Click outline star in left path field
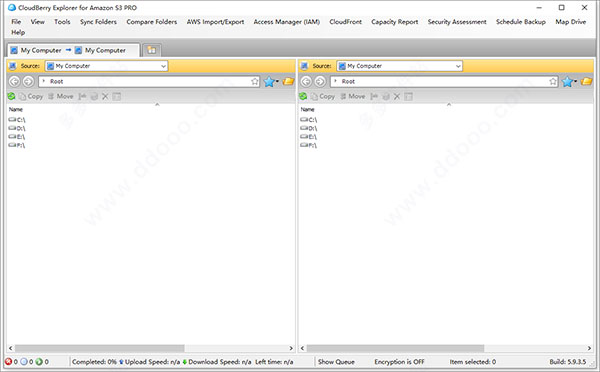Screen dimensions: 600x372 pos(255,81)
